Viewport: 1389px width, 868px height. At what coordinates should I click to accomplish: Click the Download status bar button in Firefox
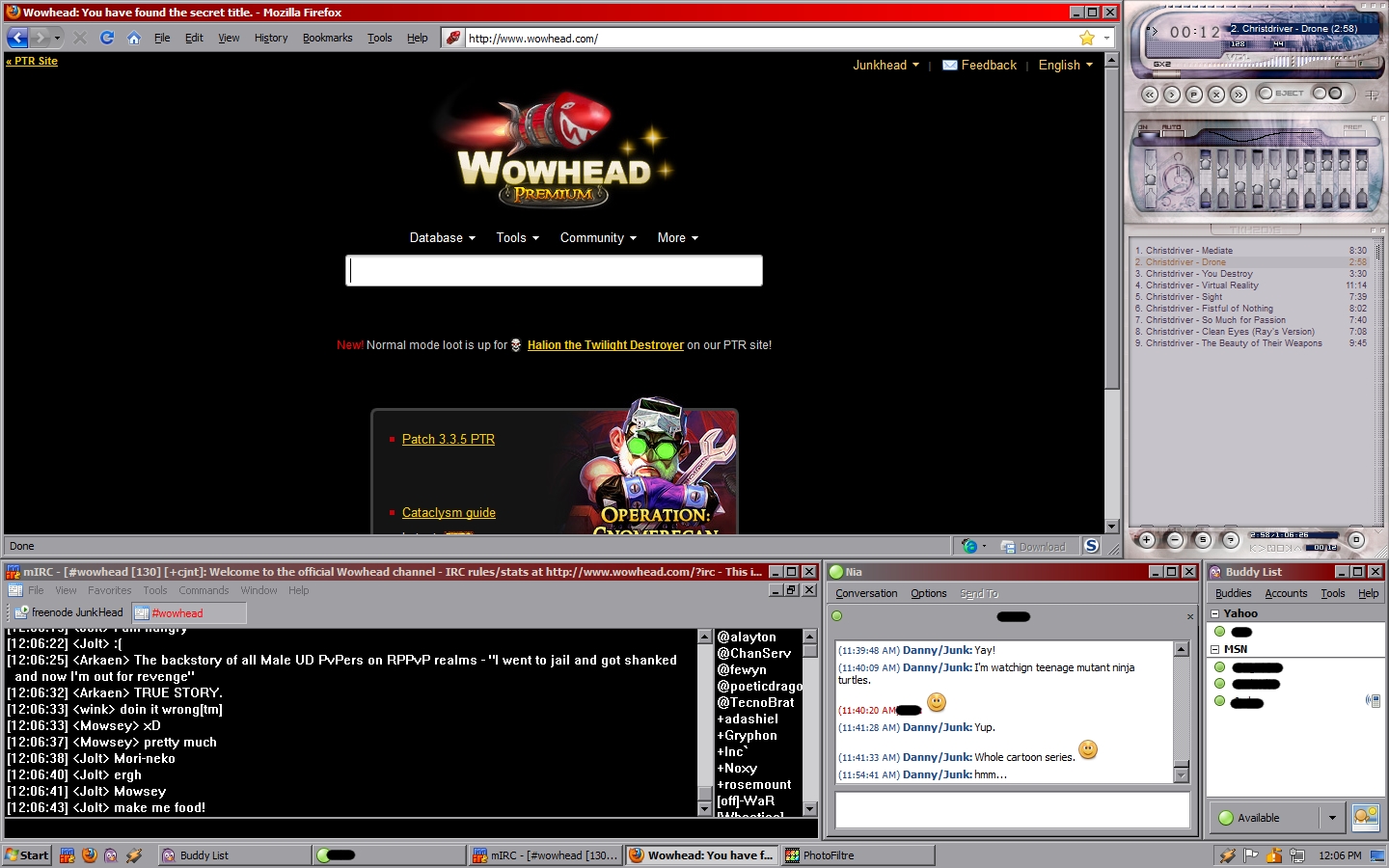[1033, 547]
